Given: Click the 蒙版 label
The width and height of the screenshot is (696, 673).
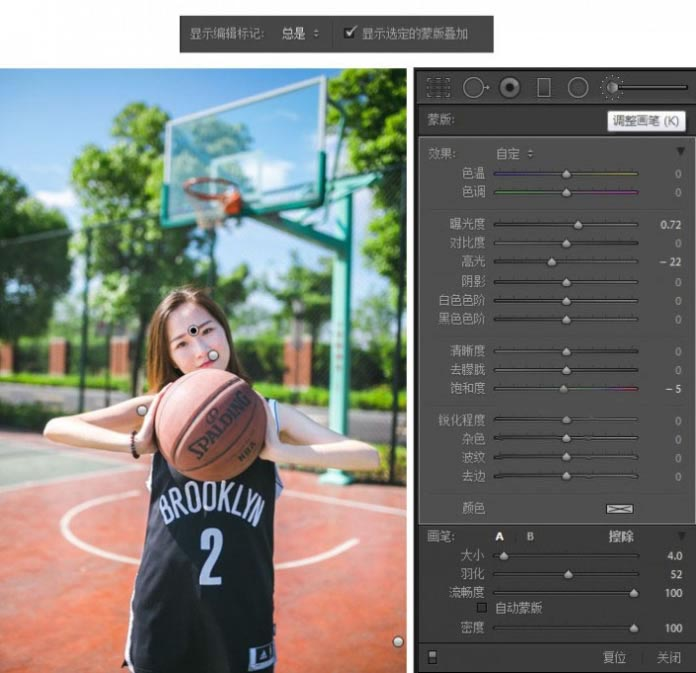Looking at the screenshot, I should pyautogui.click(x=440, y=119).
